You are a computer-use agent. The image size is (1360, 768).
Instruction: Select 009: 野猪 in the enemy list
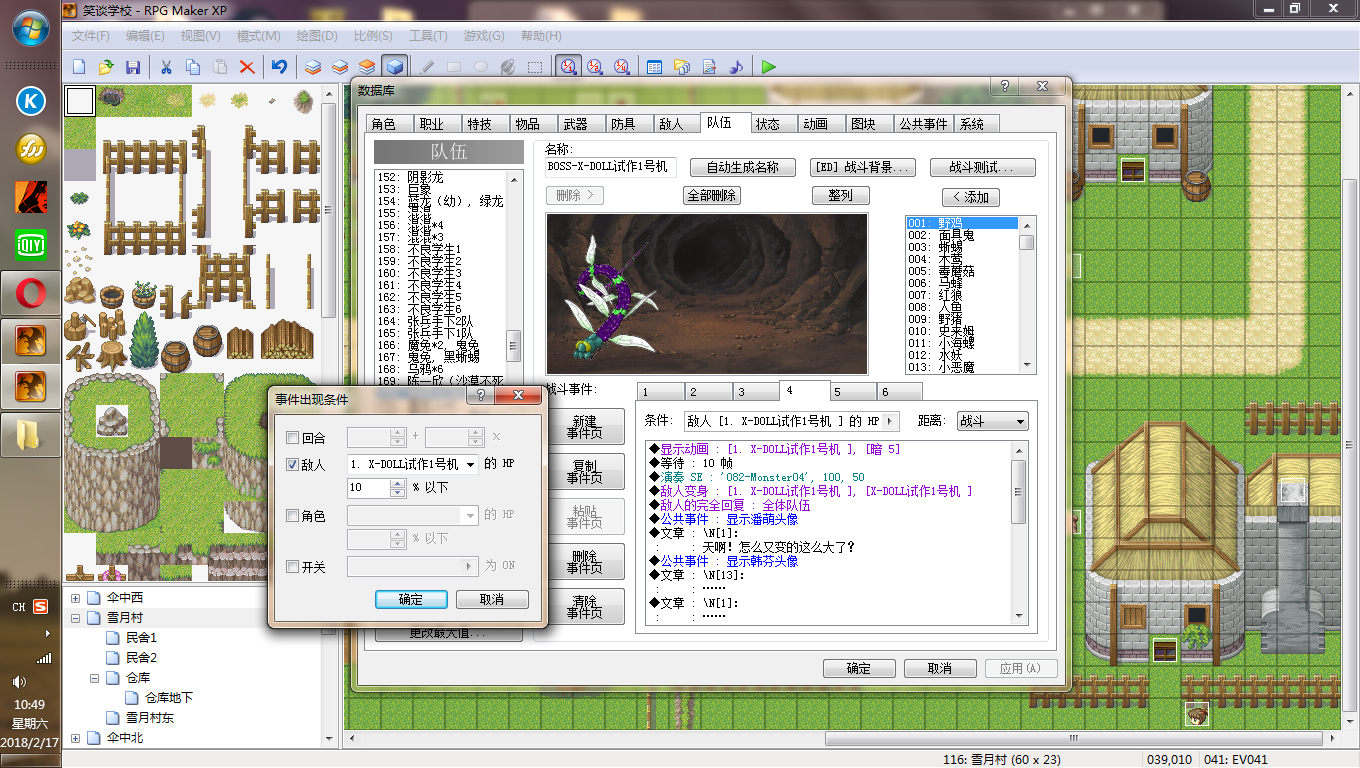tap(961, 319)
